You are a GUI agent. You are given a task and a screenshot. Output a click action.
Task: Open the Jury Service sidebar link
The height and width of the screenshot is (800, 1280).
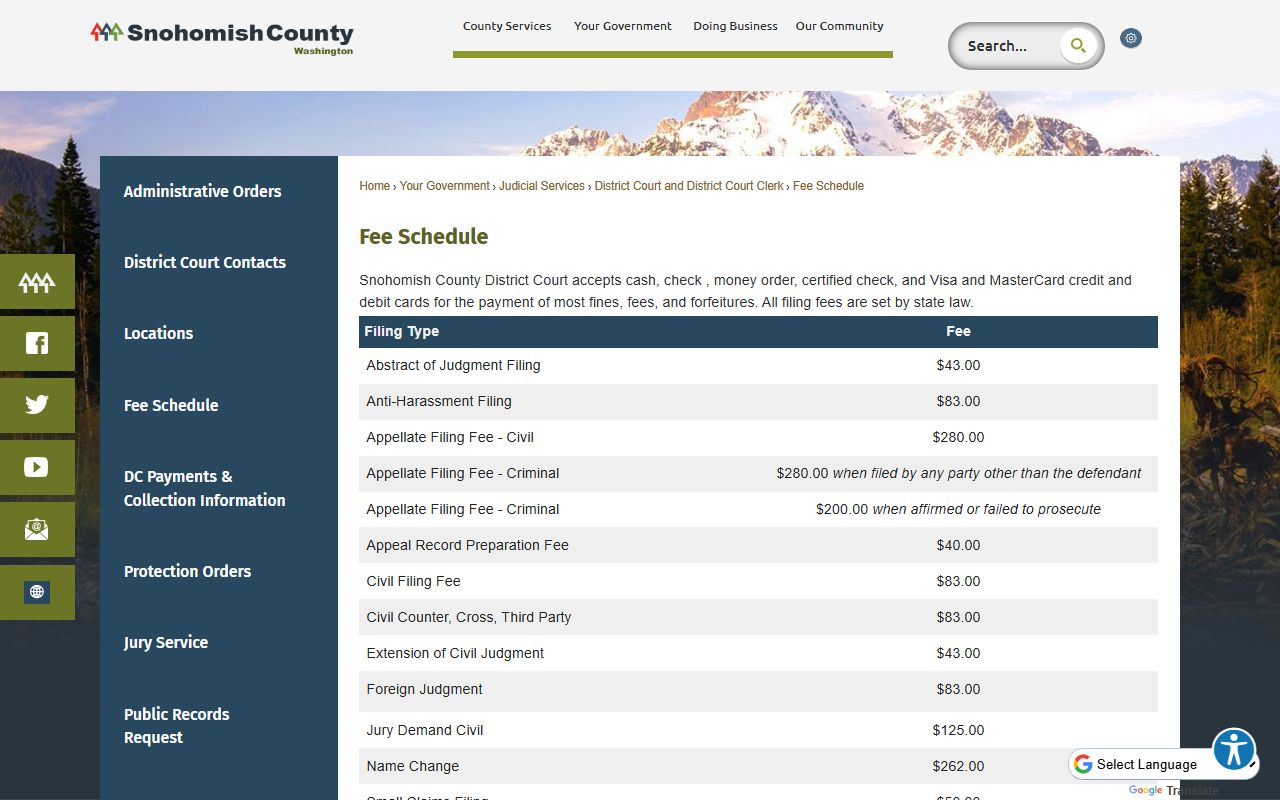[x=166, y=642]
